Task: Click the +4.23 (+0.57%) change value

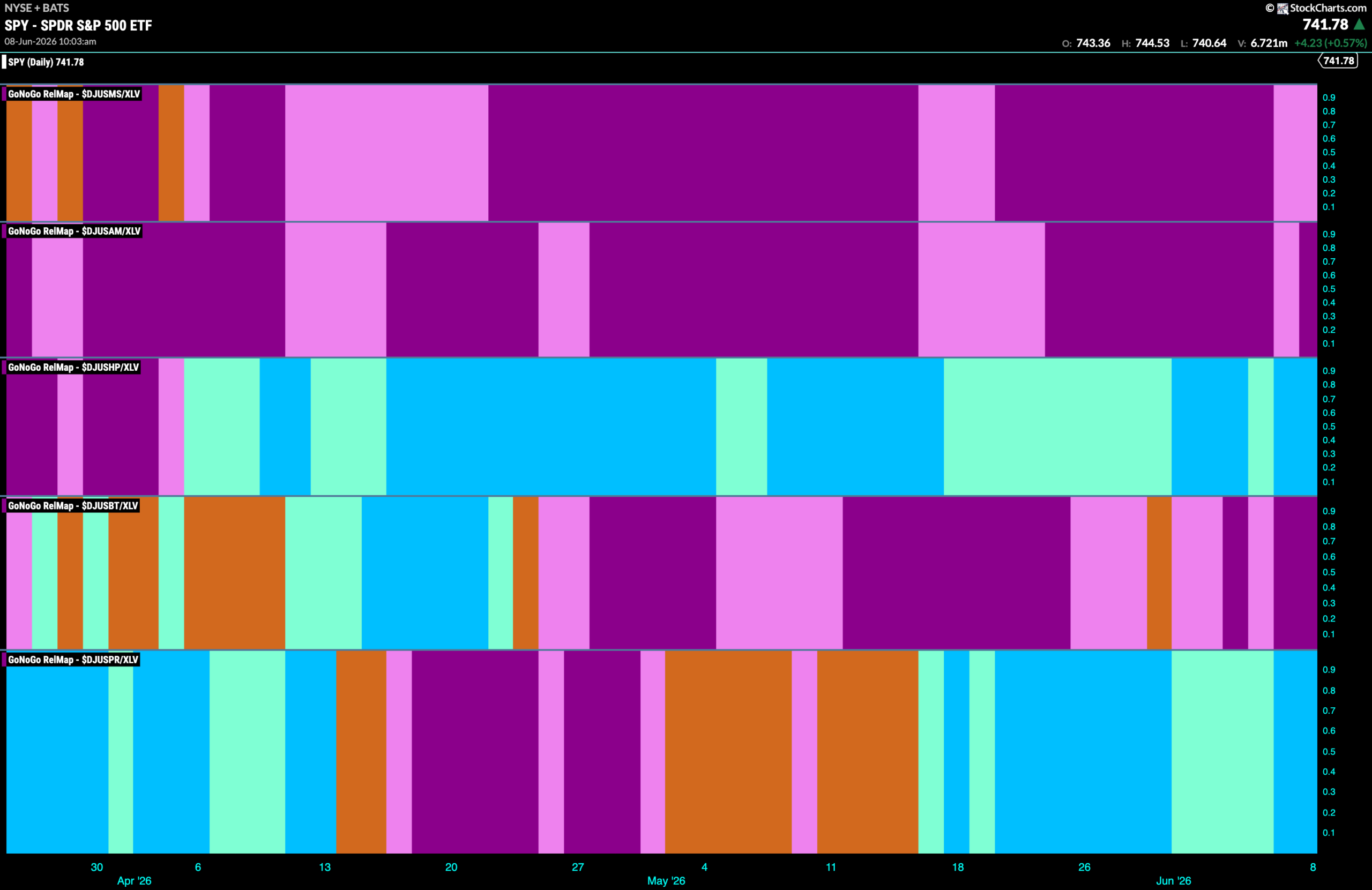Action: click(x=1331, y=43)
